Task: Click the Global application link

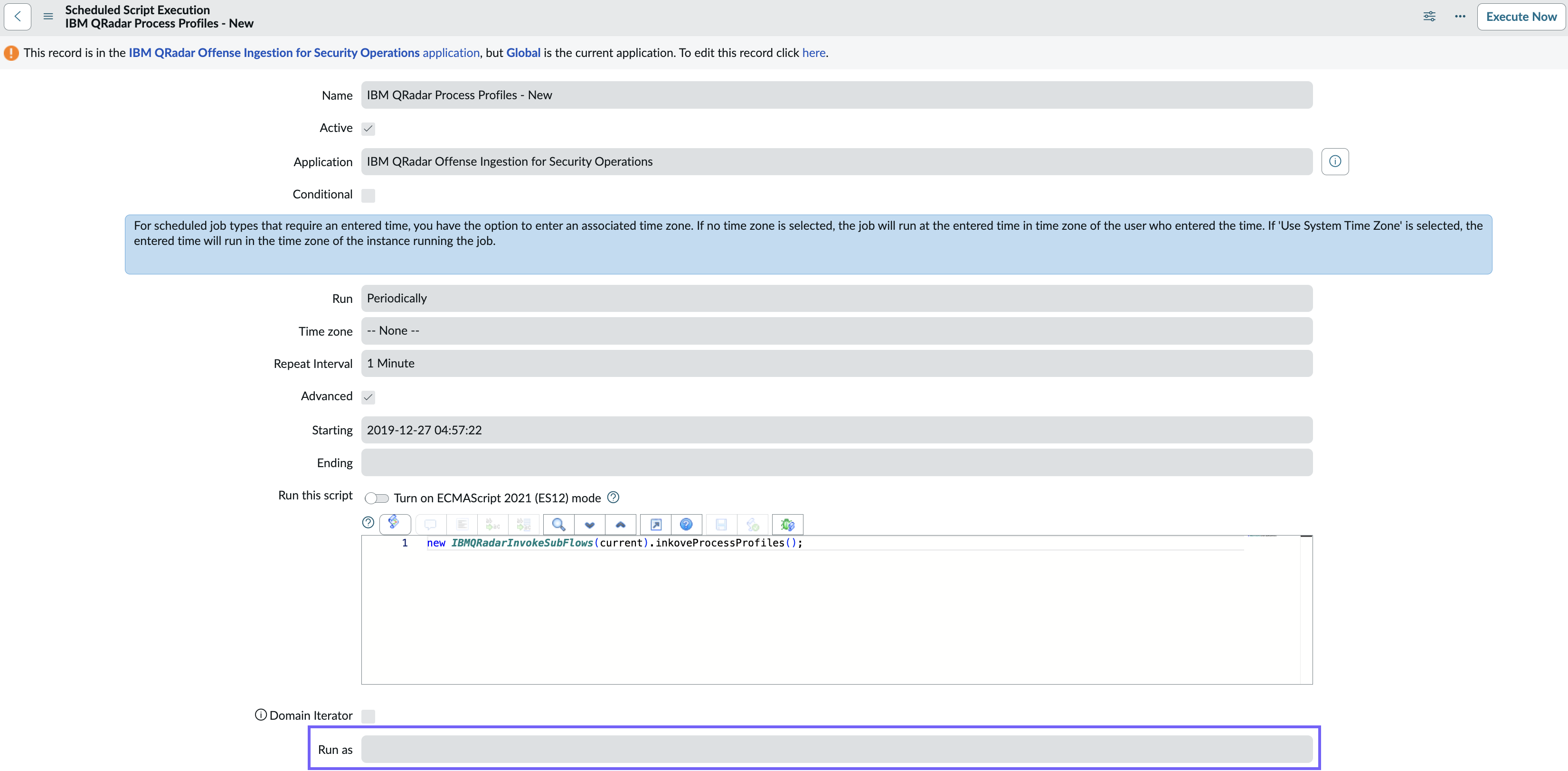Action: pos(523,52)
